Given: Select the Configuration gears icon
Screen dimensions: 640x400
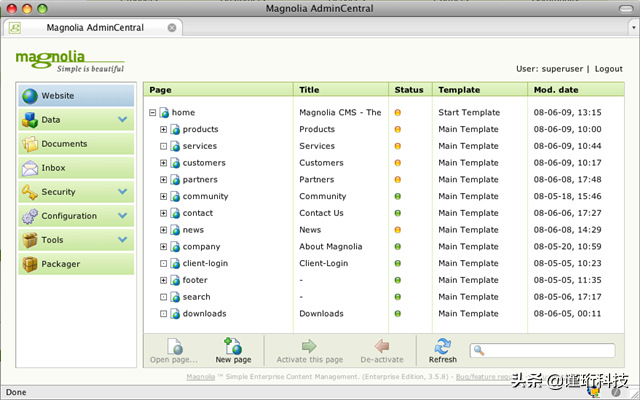Looking at the screenshot, I should [x=30, y=216].
